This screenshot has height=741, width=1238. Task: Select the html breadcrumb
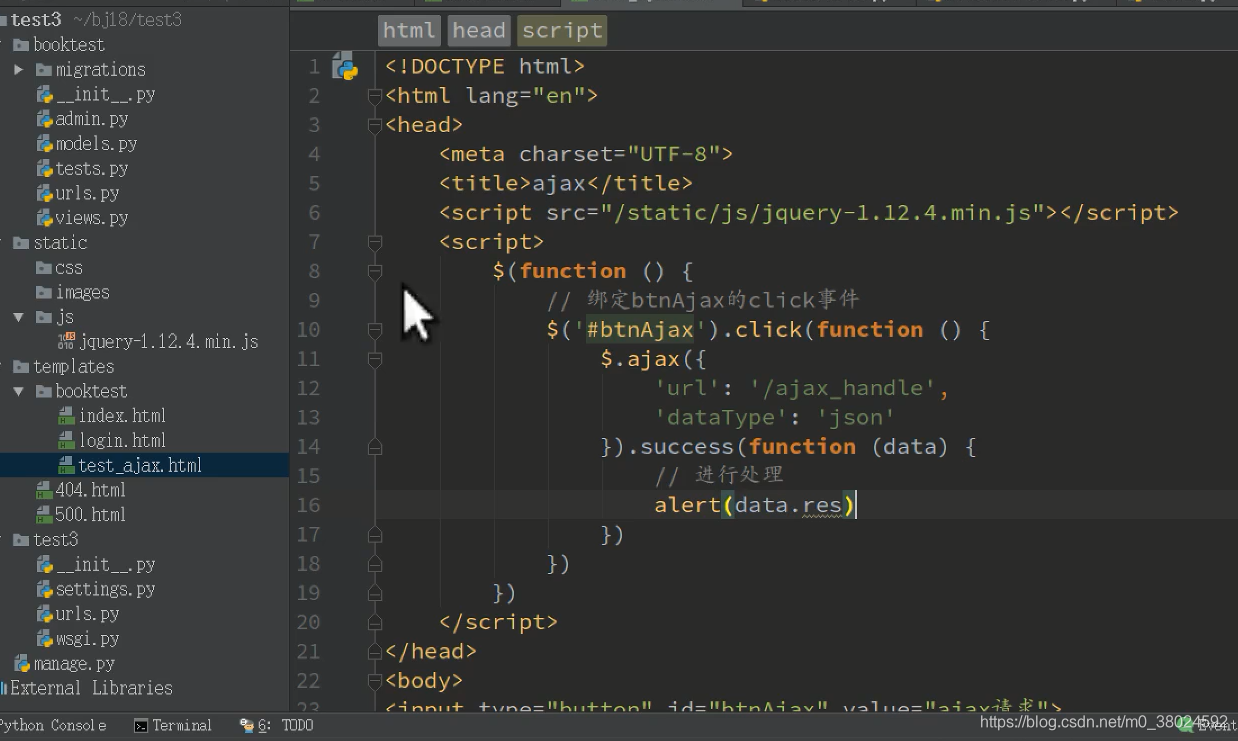point(409,31)
